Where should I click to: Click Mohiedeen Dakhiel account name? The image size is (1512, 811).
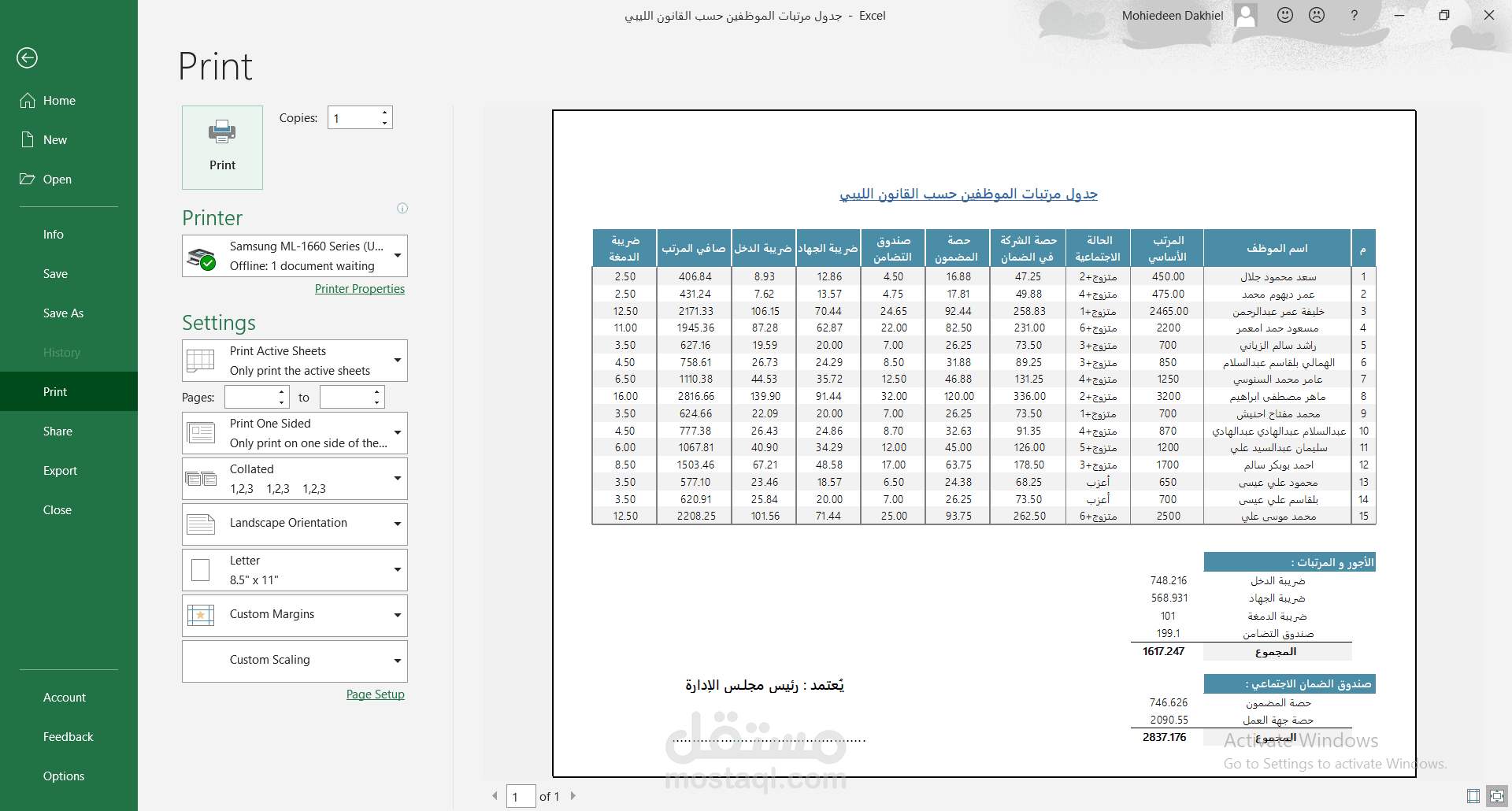point(1173,15)
